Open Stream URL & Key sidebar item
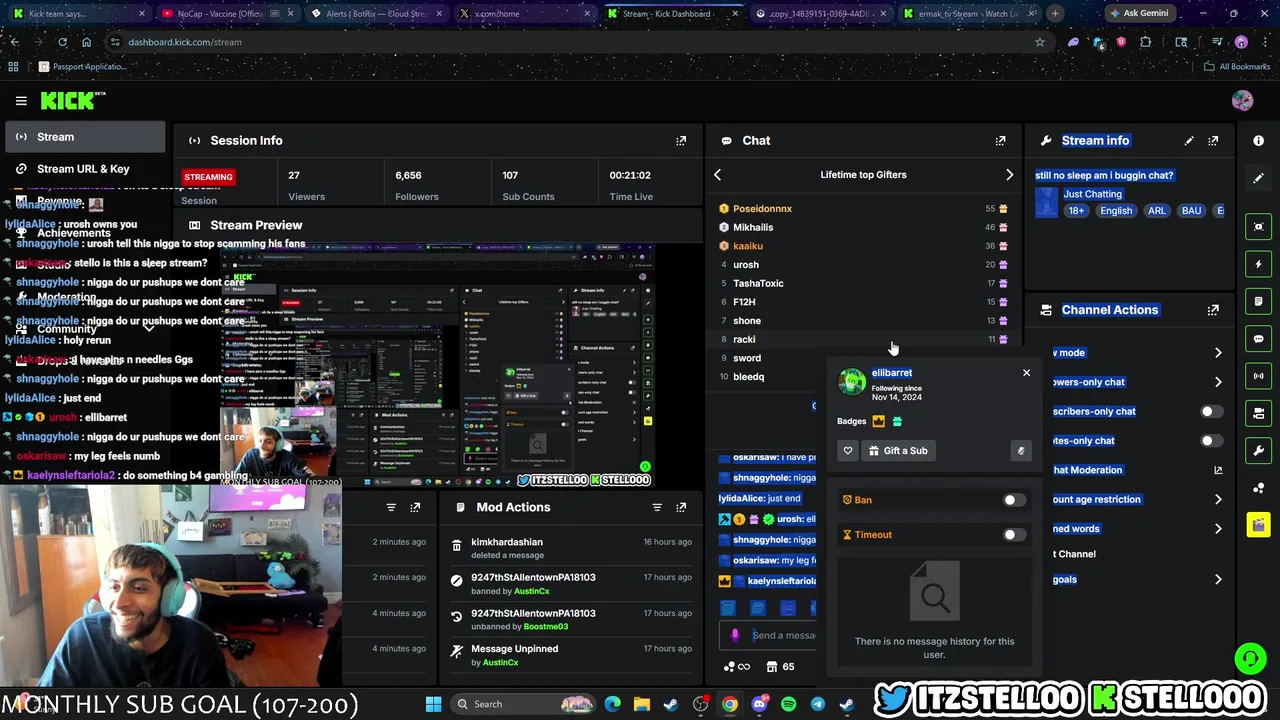1280x720 pixels. point(85,169)
